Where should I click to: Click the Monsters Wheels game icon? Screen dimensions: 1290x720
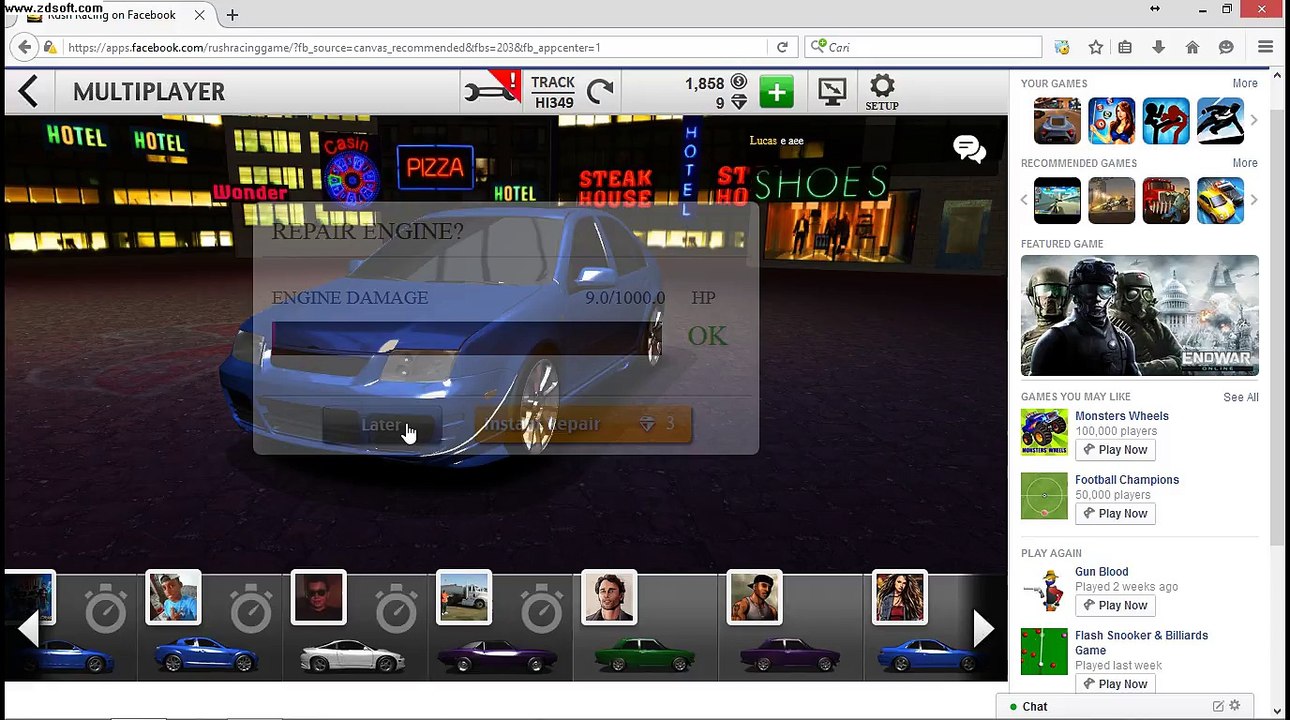coord(1044,433)
